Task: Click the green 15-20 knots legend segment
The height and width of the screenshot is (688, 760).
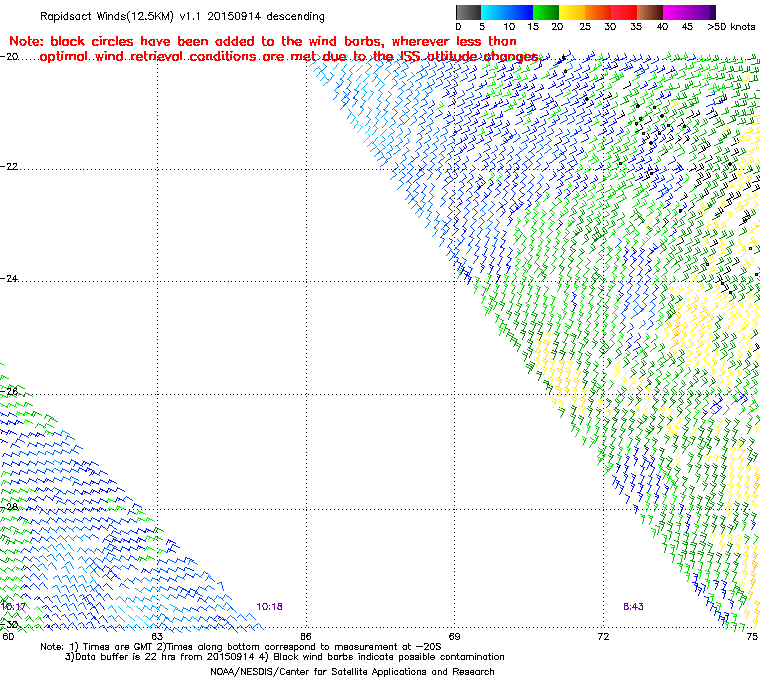Action: (546, 12)
